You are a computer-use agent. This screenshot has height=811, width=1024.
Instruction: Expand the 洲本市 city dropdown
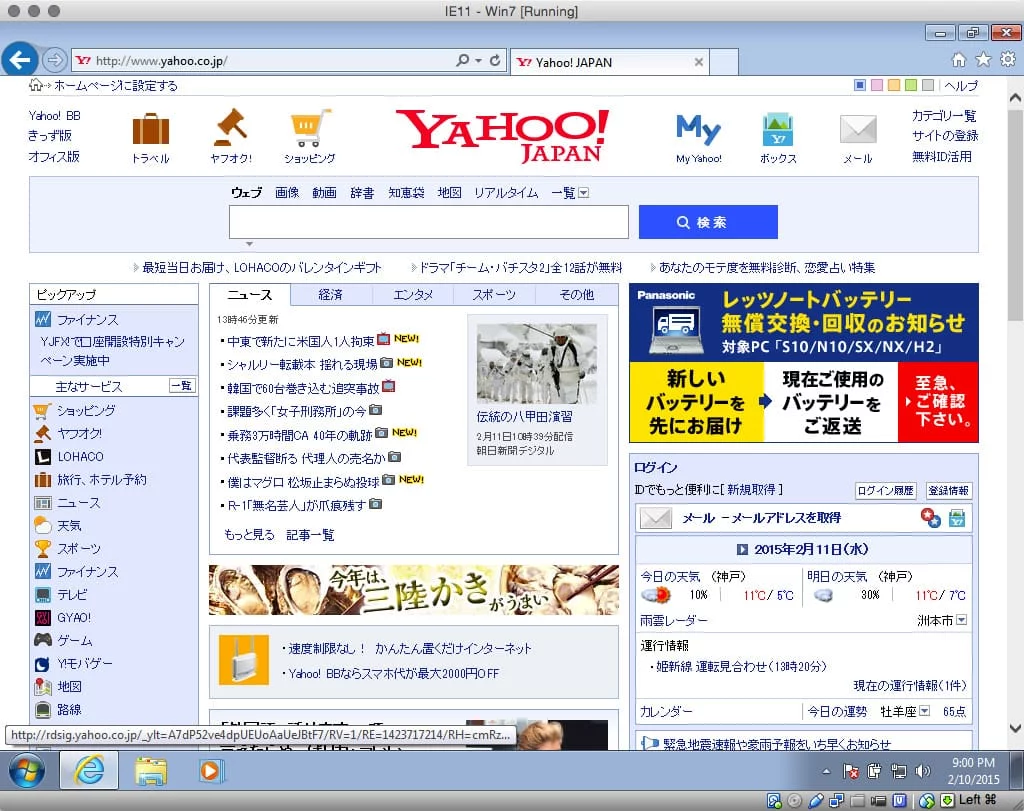[961, 620]
